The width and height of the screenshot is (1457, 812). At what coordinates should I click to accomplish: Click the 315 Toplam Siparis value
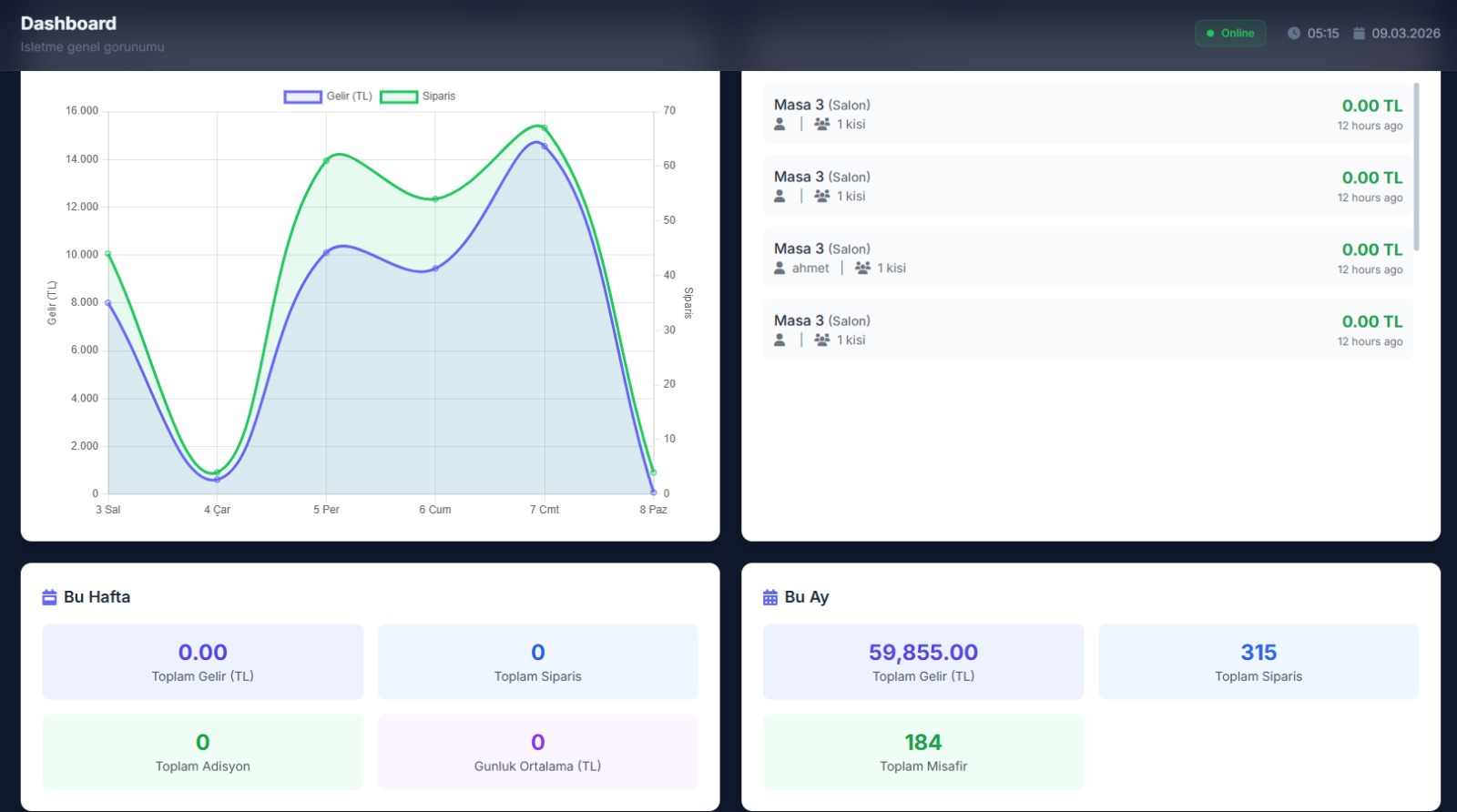(x=1258, y=653)
